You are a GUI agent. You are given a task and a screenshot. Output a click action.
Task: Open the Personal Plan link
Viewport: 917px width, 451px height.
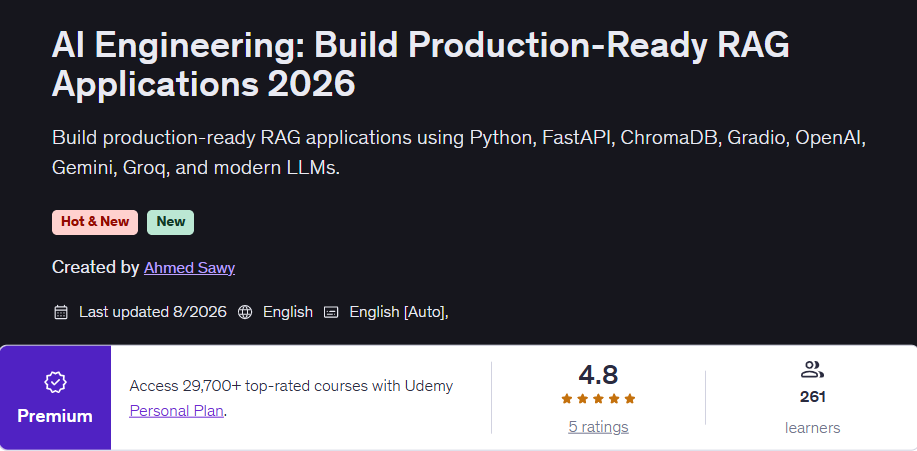[177, 411]
